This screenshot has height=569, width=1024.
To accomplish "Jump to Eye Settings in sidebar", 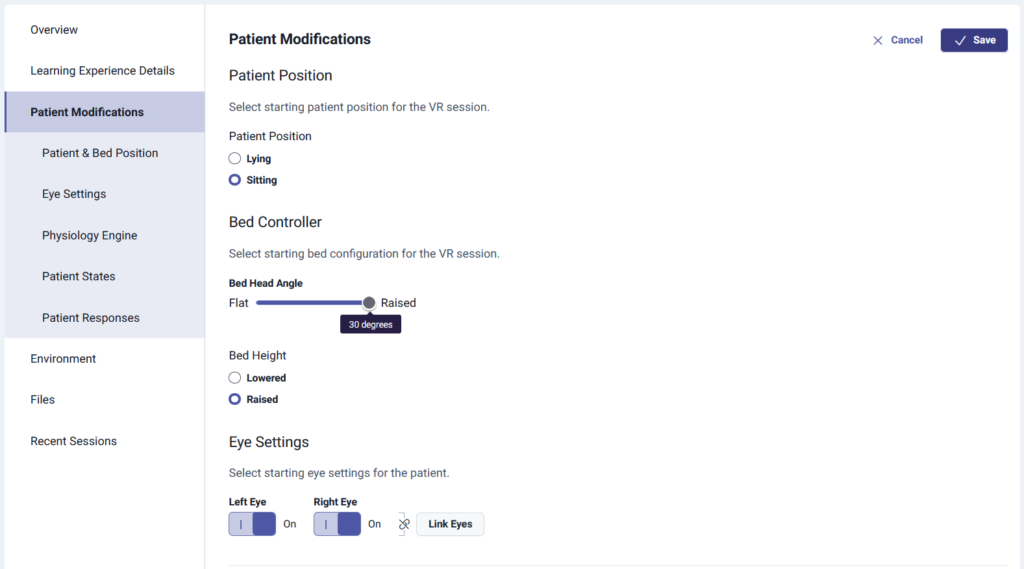I will coord(74,194).
